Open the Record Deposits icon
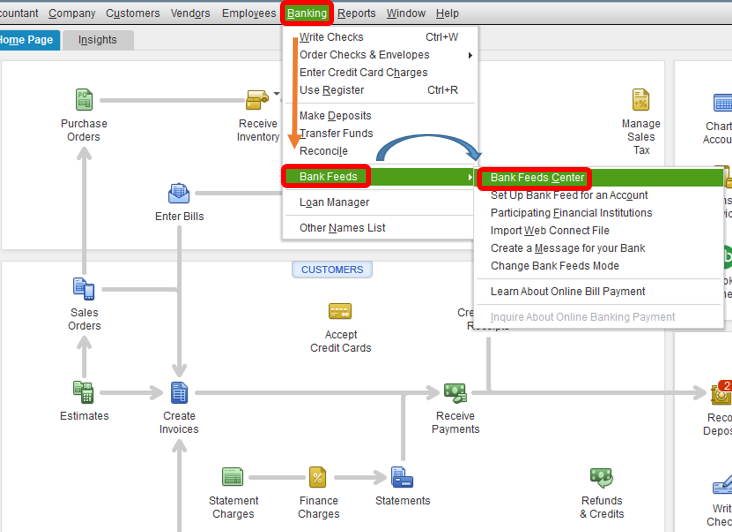Viewport: 732px width, 532px height. click(721, 393)
